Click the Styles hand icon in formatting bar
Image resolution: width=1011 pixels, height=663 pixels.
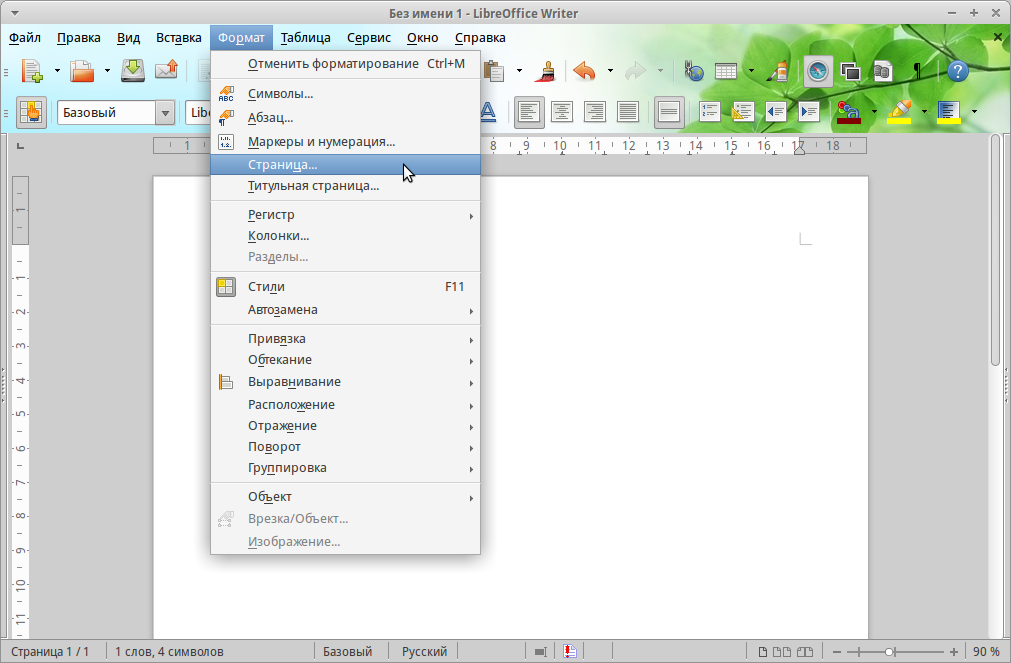pyautogui.click(x=31, y=112)
